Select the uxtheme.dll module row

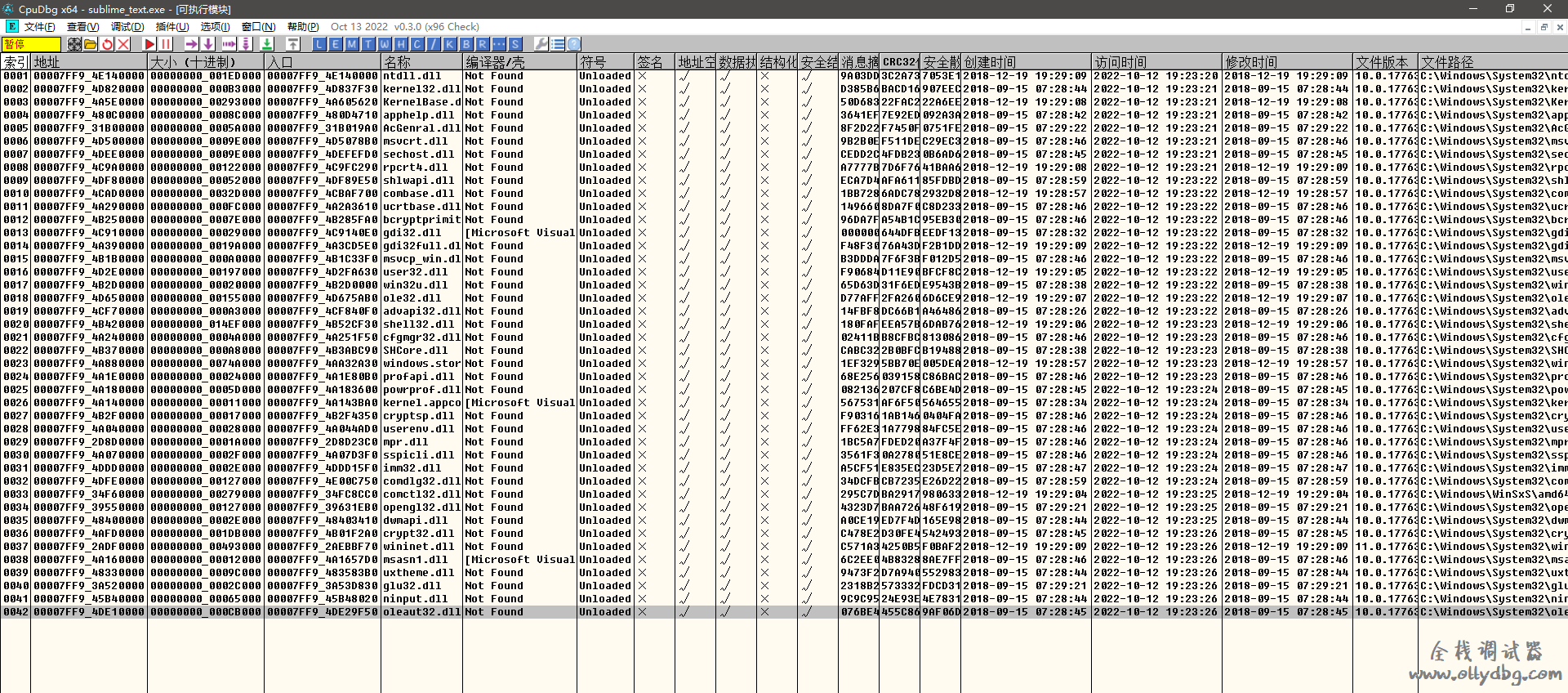click(784, 573)
